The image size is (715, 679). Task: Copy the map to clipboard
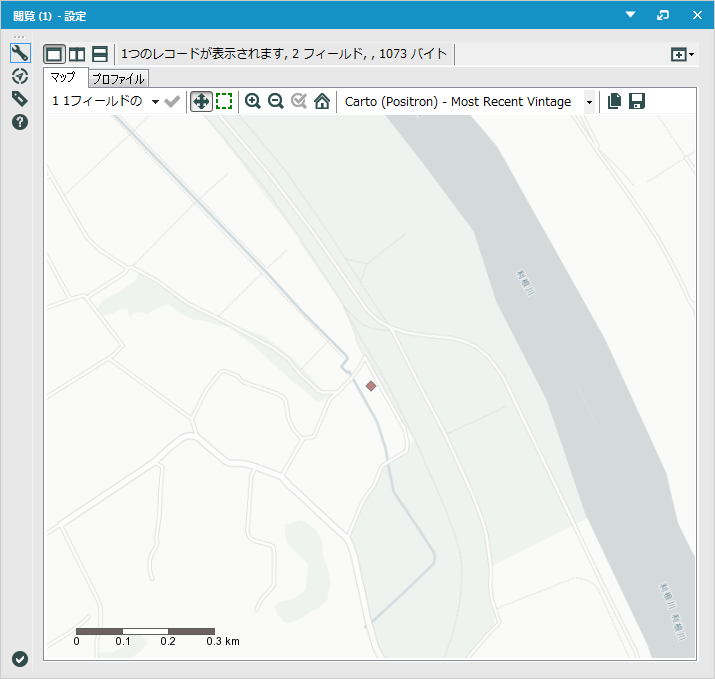click(x=614, y=101)
